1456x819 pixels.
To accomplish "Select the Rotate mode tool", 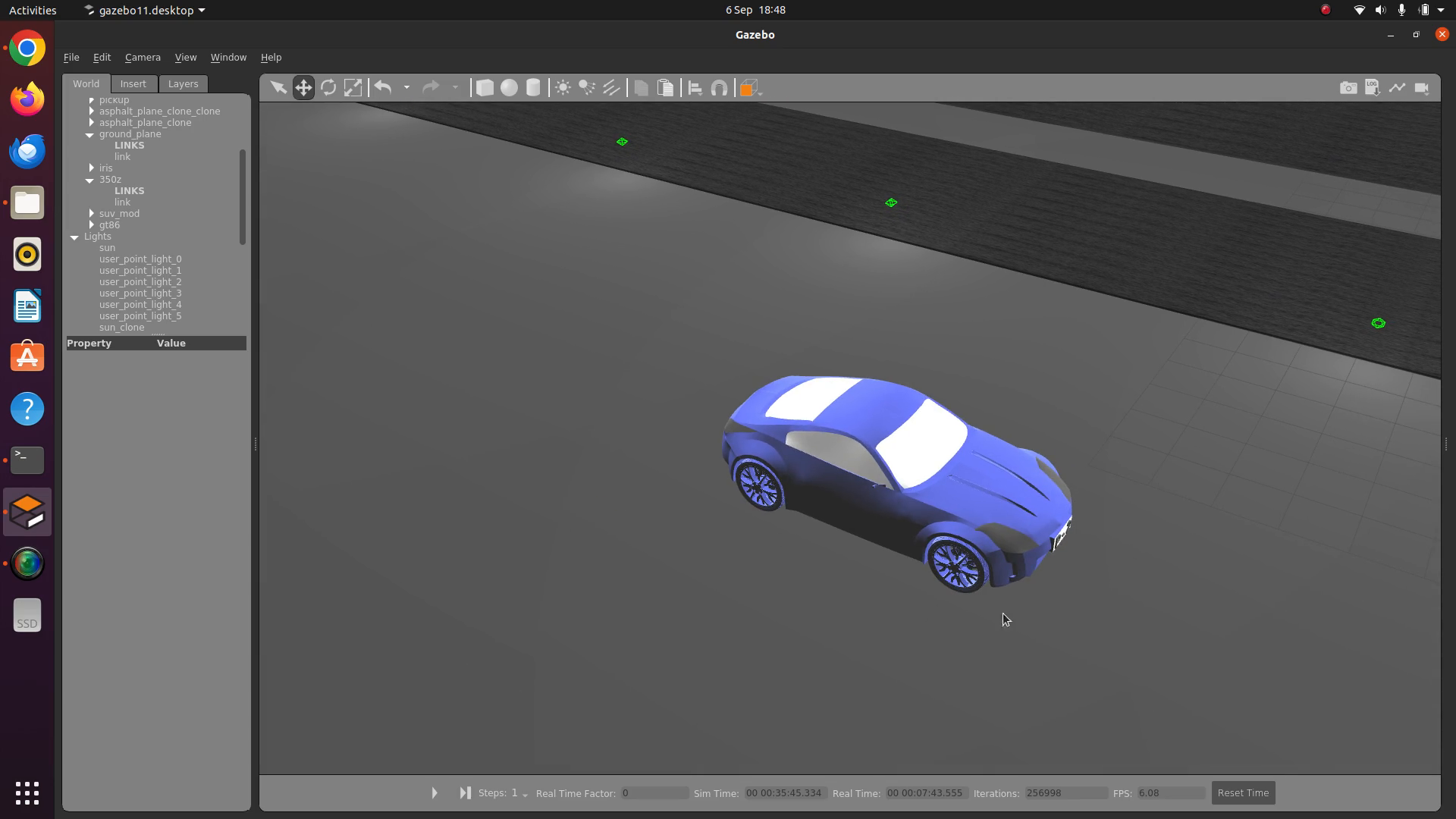I will point(328,87).
